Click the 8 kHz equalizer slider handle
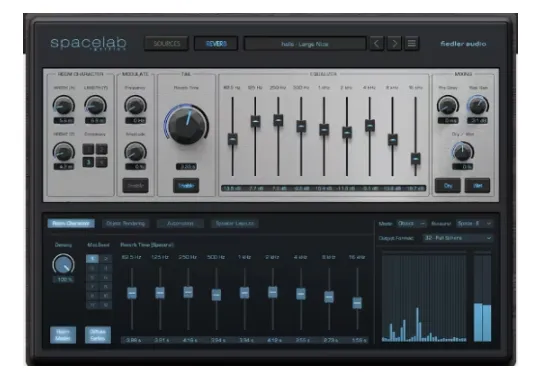This screenshot has height=376, width=535. [x=393, y=140]
